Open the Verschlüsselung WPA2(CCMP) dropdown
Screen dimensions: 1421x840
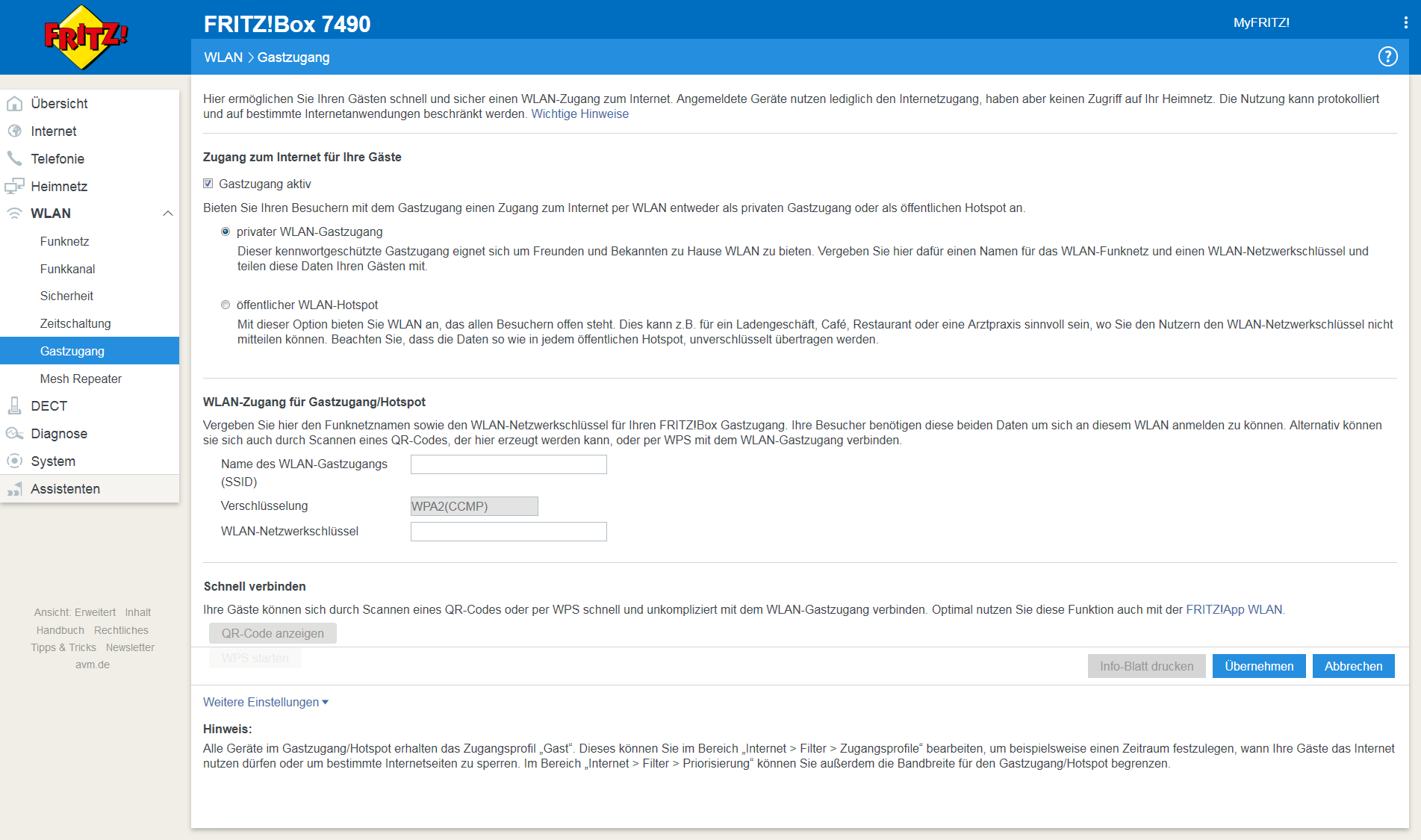coord(474,506)
